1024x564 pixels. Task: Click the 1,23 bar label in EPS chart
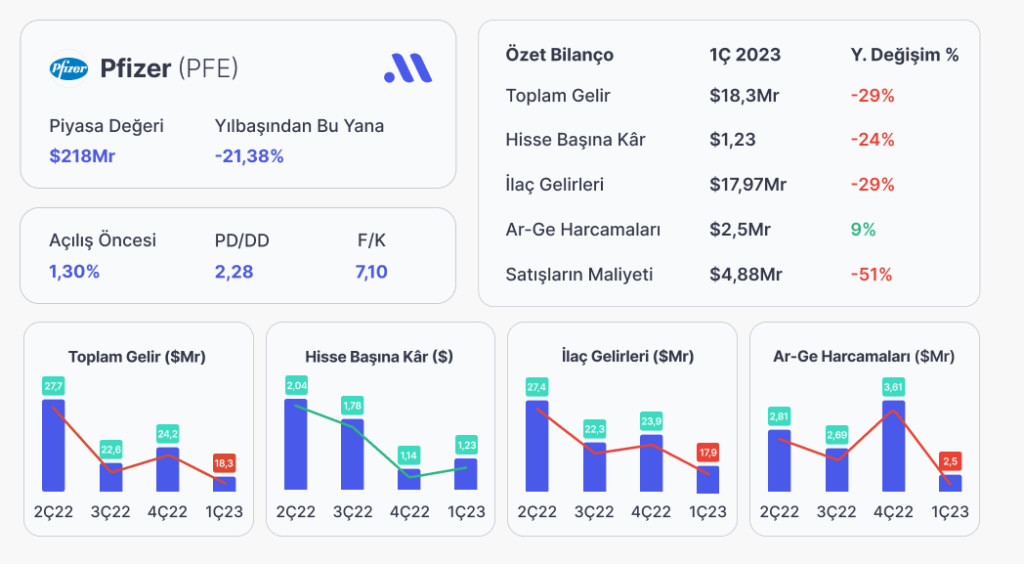click(x=466, y=445)
